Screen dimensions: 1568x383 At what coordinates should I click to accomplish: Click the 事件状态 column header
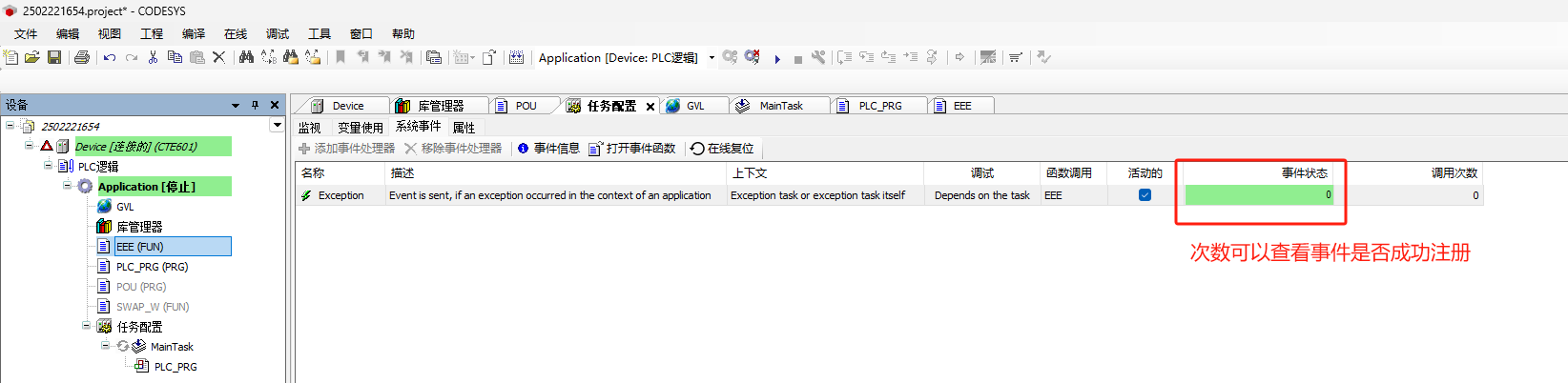[1259, 172]
